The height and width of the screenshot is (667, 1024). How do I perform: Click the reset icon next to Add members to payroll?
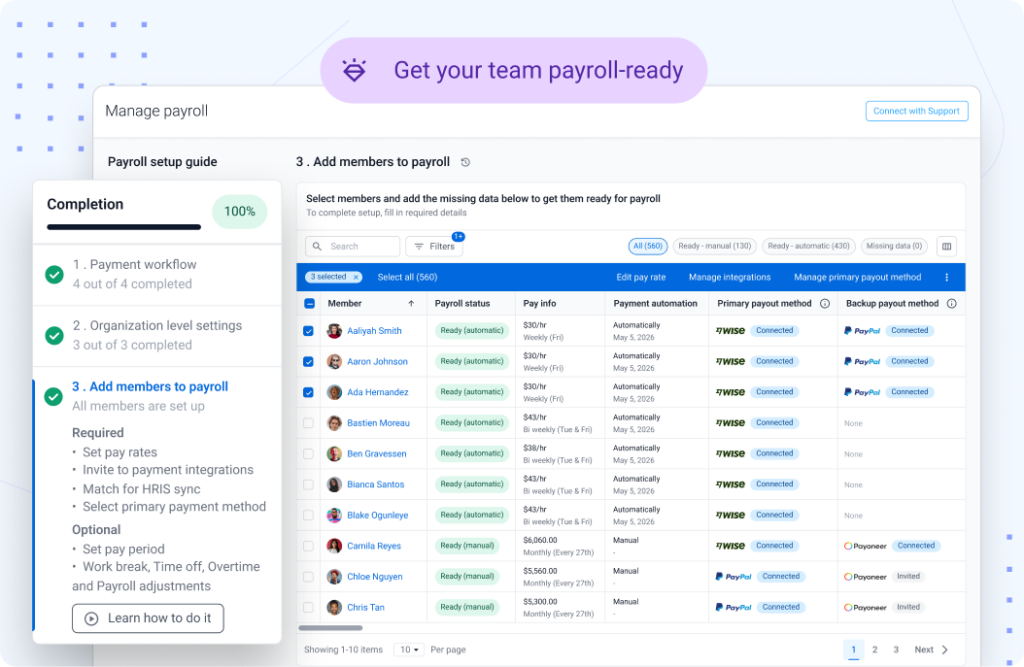(465, 162)
